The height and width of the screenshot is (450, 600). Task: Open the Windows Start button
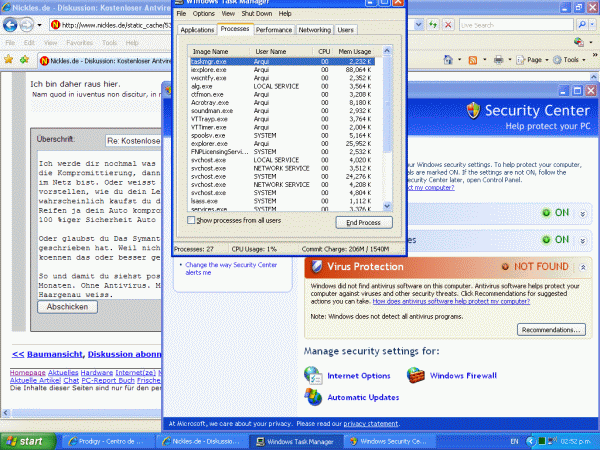pyautogui.click(x=28, y=441)
